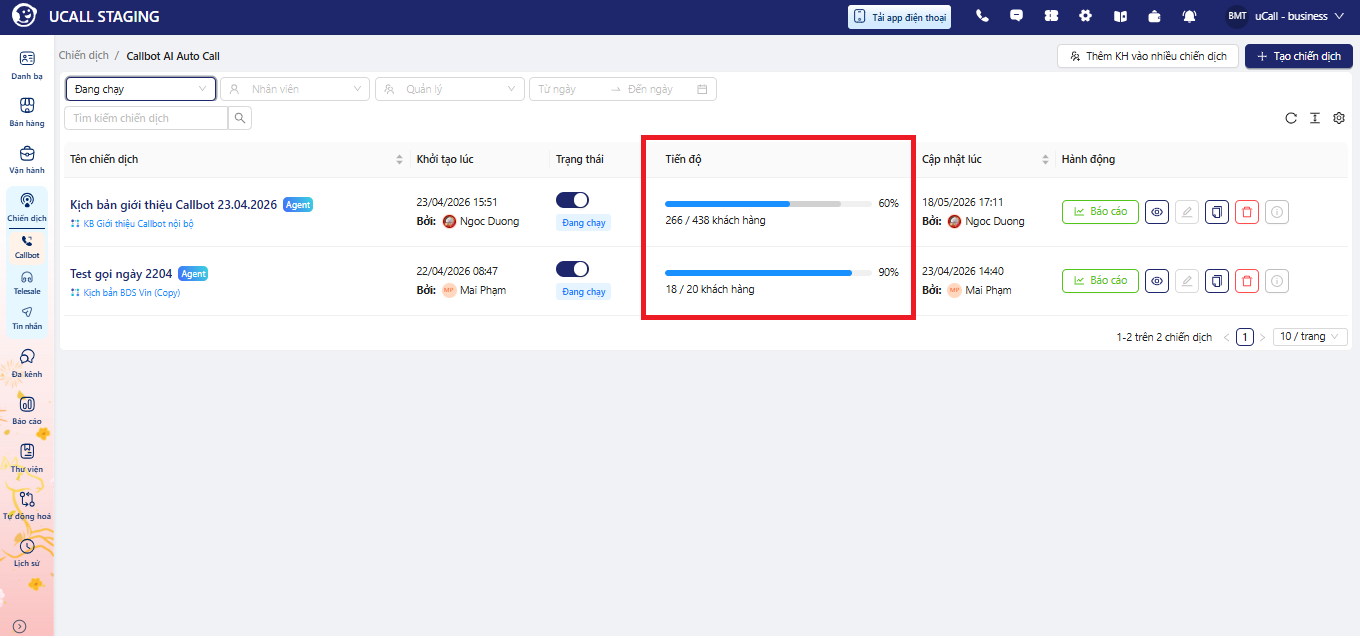Screen dimensions: 1360x638
Task: Change row height with the density icon
Action: point(1315,118)
